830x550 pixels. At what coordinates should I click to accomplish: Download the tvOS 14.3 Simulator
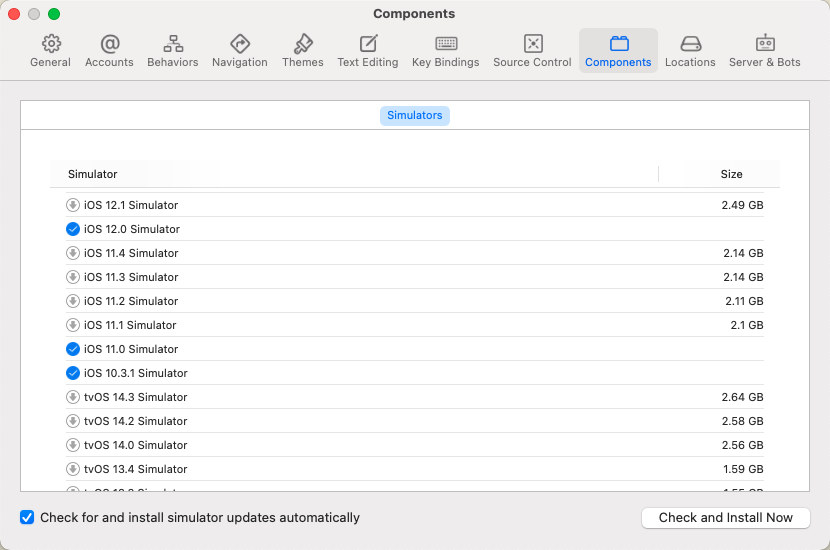pos(73,397)
